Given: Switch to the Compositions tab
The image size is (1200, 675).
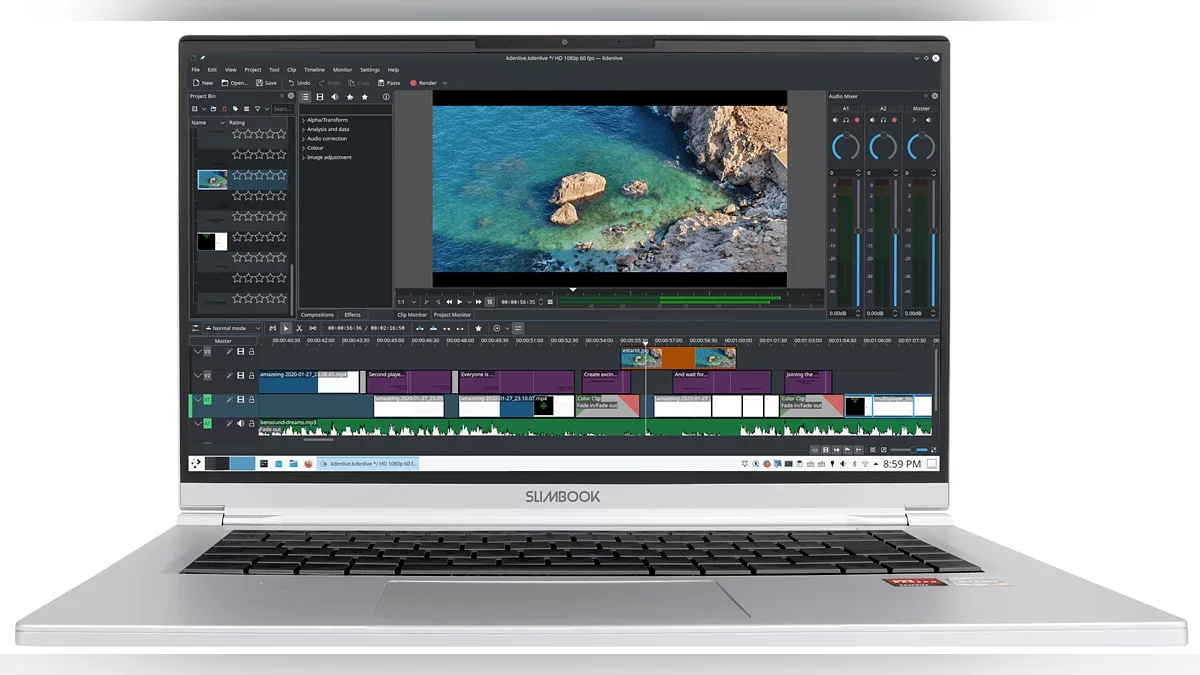Looking at the screenshot, I should pos(317,315).
